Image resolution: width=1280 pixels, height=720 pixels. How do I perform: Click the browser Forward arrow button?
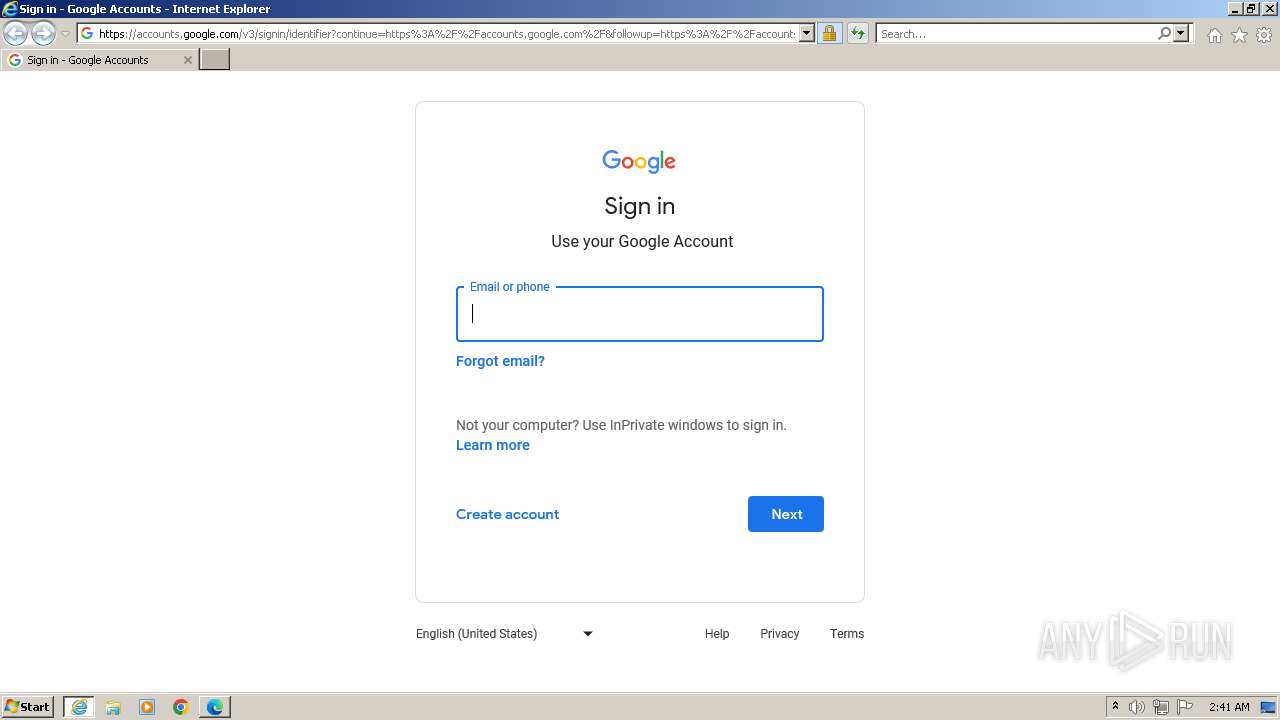pos(43,34)
